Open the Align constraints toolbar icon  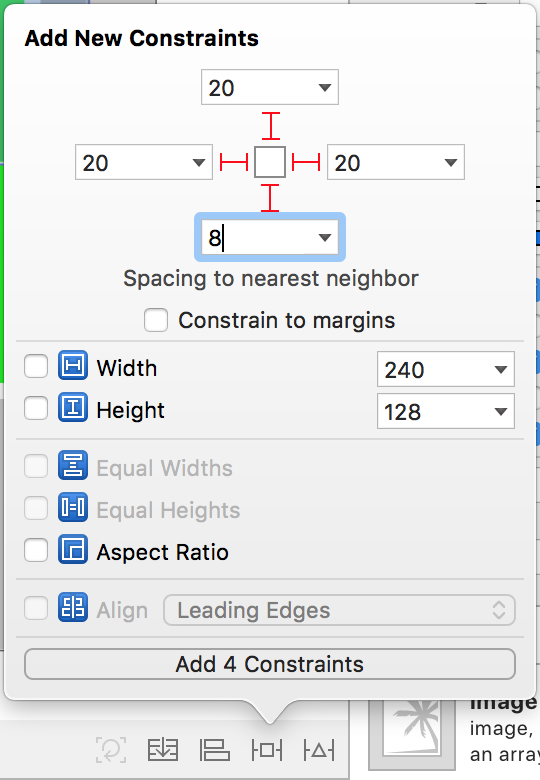pyautogui.click(x=214, y=750)
